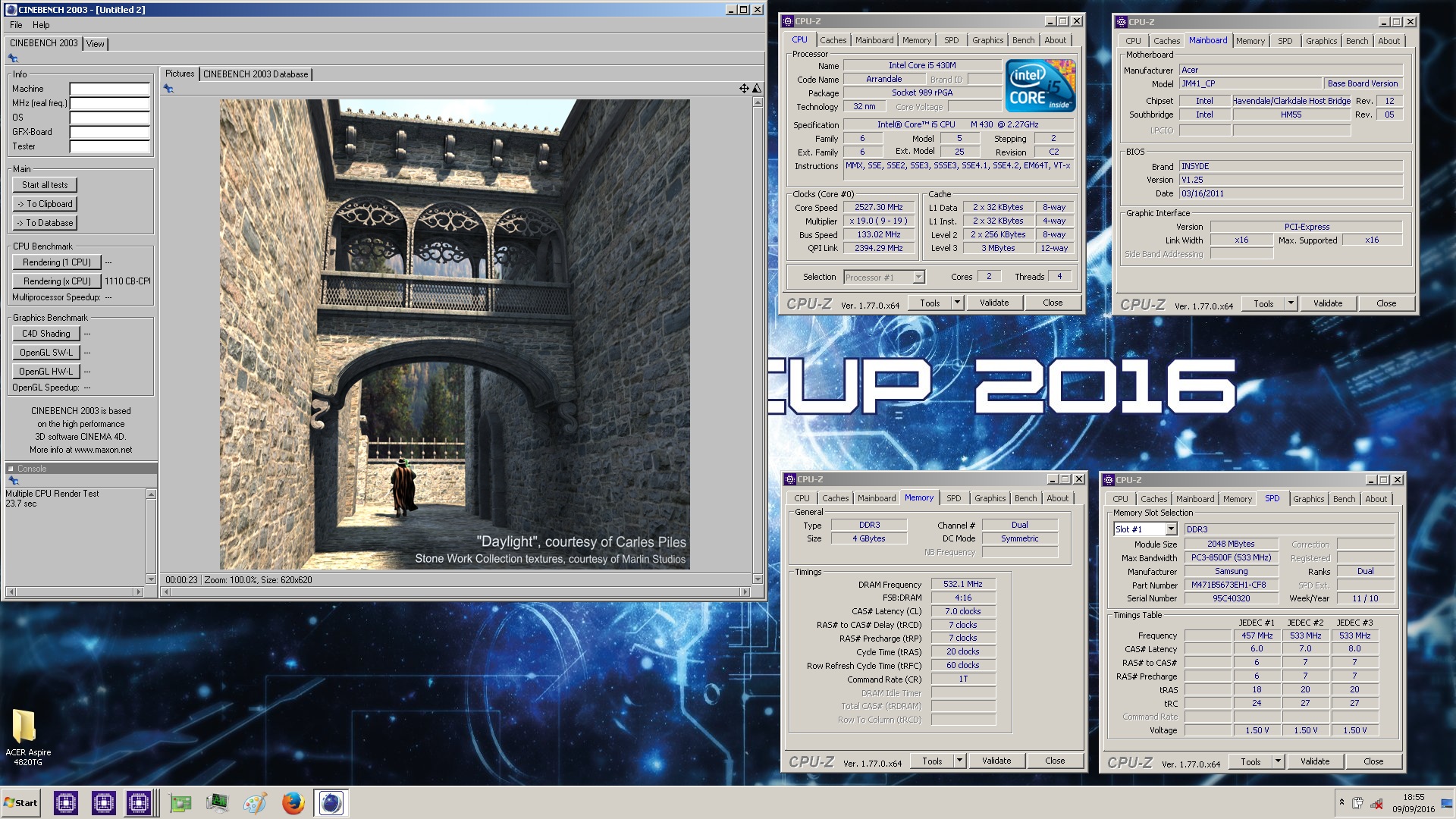The height and width of the screenshot is (819, 1456).
Task: Run the C4D Shading benchmark
Action: point(45,334)
